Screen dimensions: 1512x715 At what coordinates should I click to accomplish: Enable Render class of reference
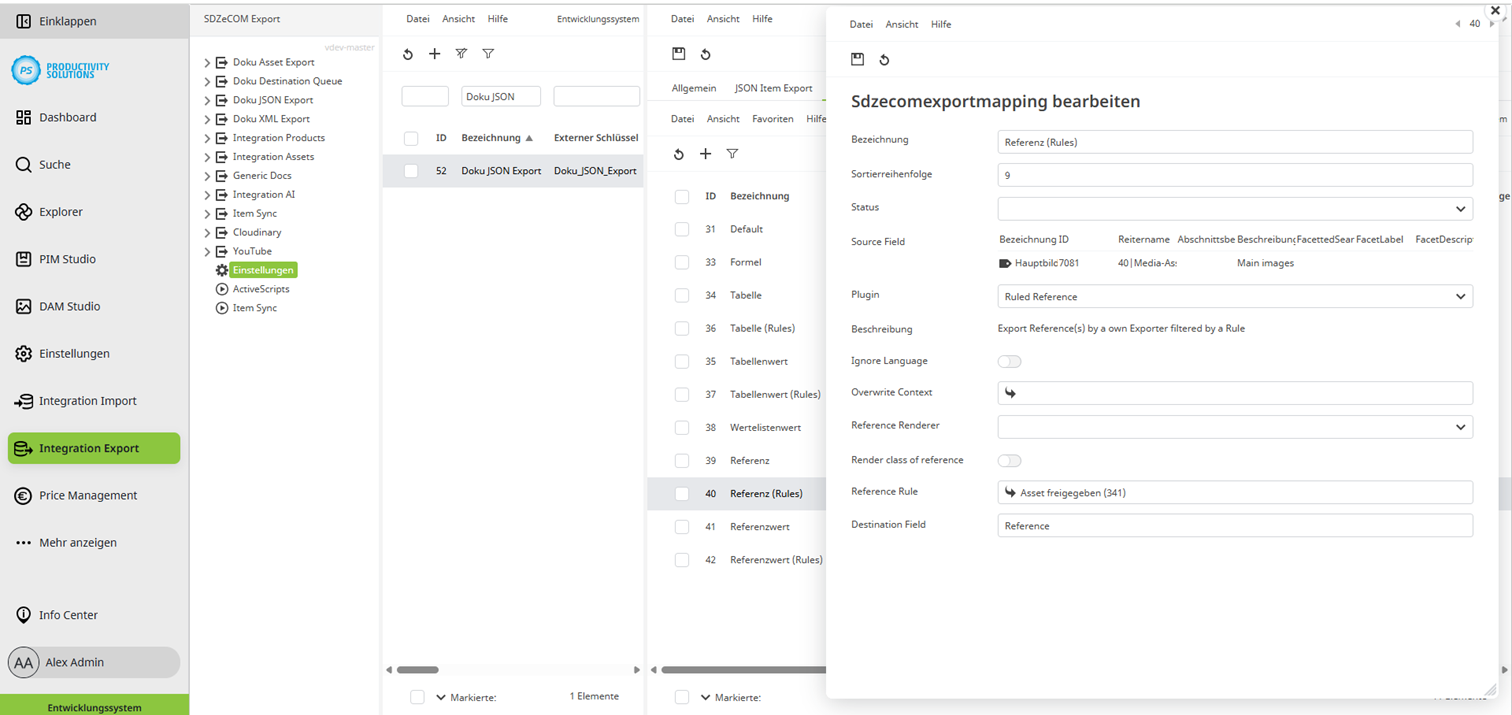1009,460
